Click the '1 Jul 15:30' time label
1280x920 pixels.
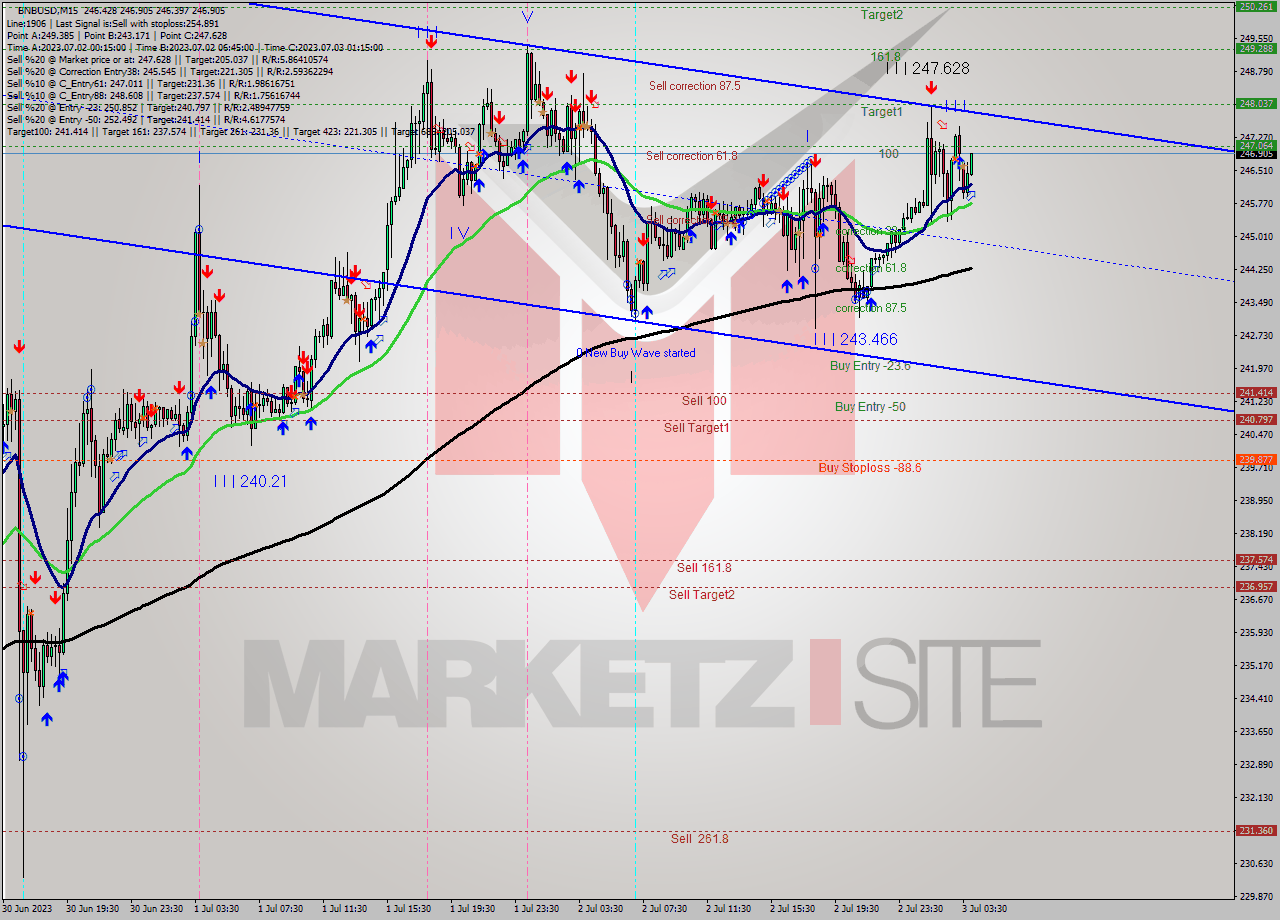click(x=408, y=909)
